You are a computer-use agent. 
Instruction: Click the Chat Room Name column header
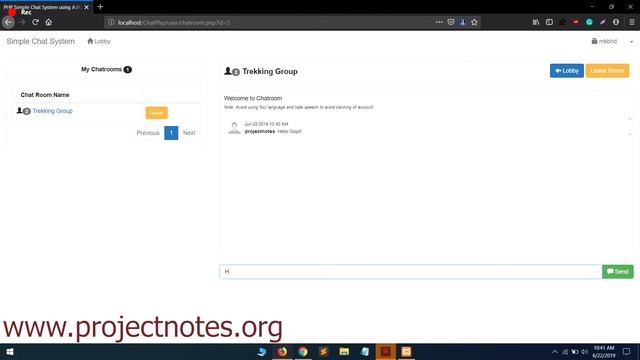pyautogui.click(x=45, y=95)
